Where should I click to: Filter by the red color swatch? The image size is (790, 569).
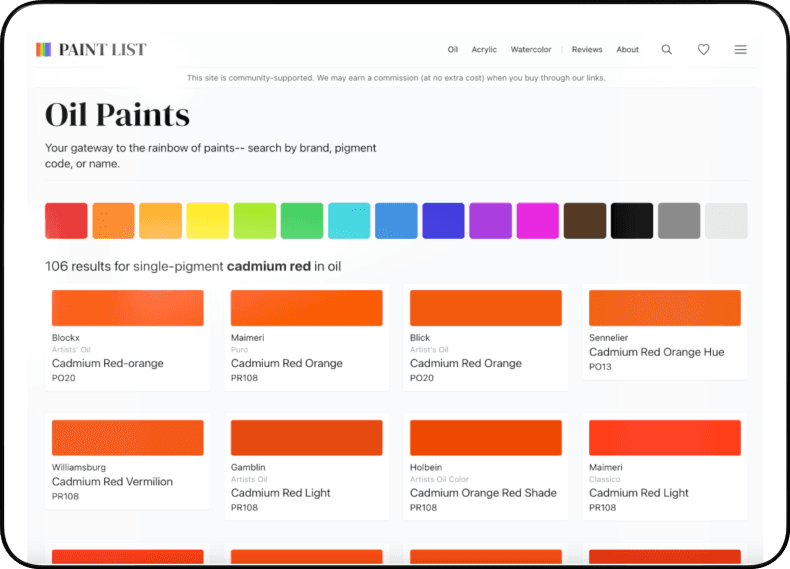(x=66, y=221)
